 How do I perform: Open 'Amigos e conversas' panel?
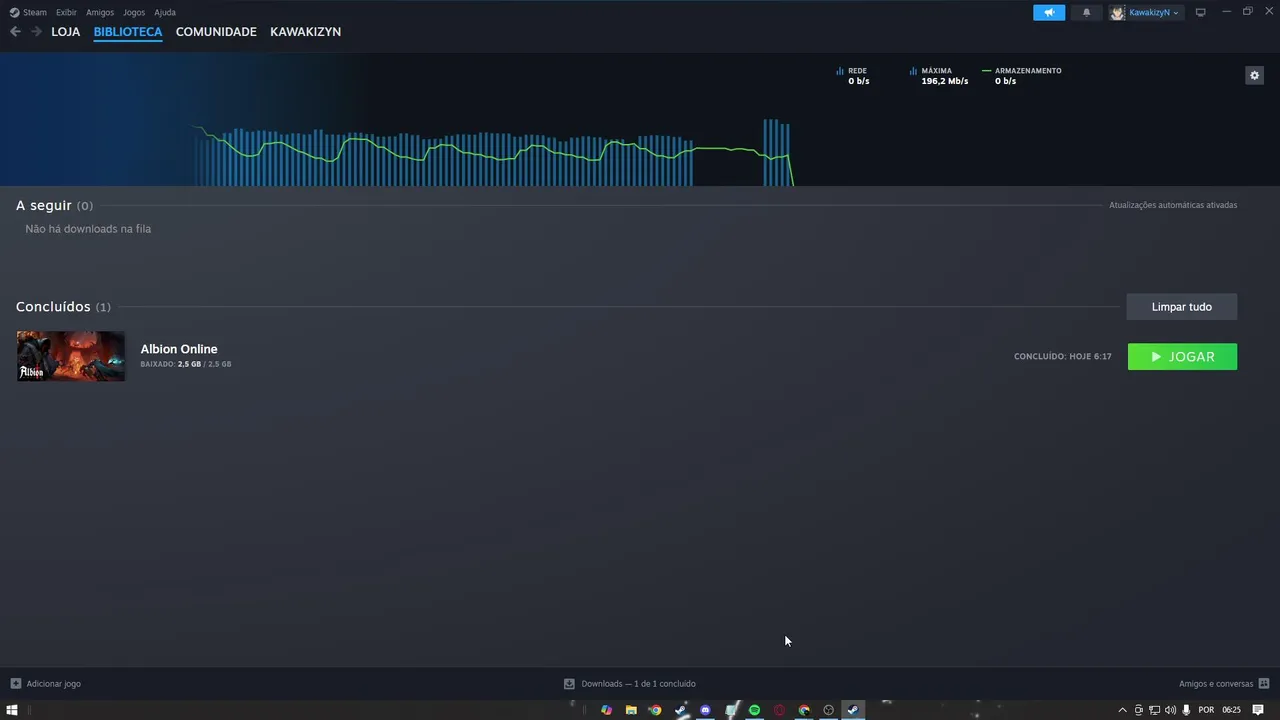tap(1216, 684)
